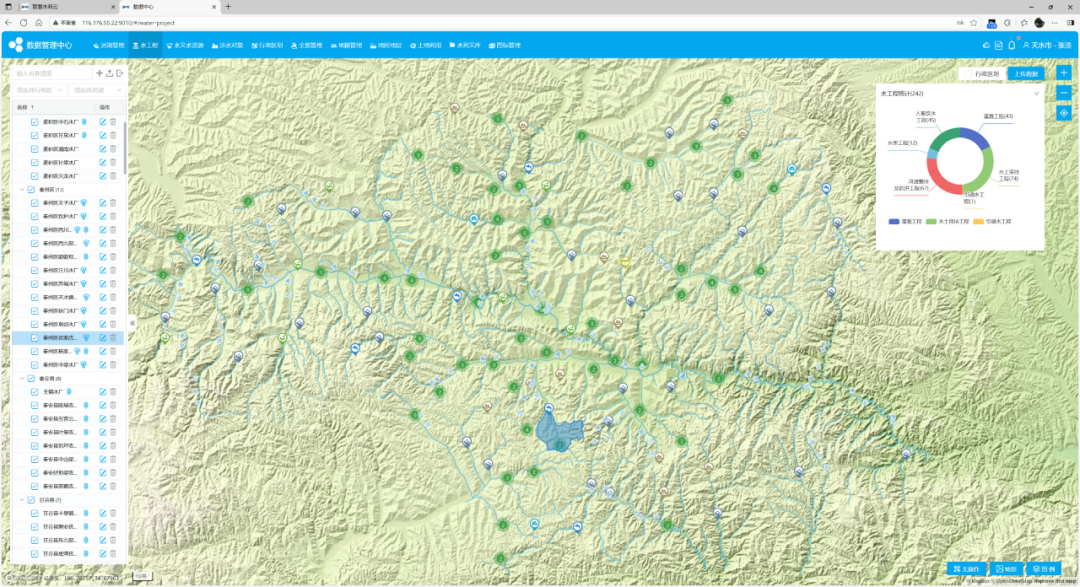Click the export icon beside the search box
Screen dimensions: 1080x587
120,73
